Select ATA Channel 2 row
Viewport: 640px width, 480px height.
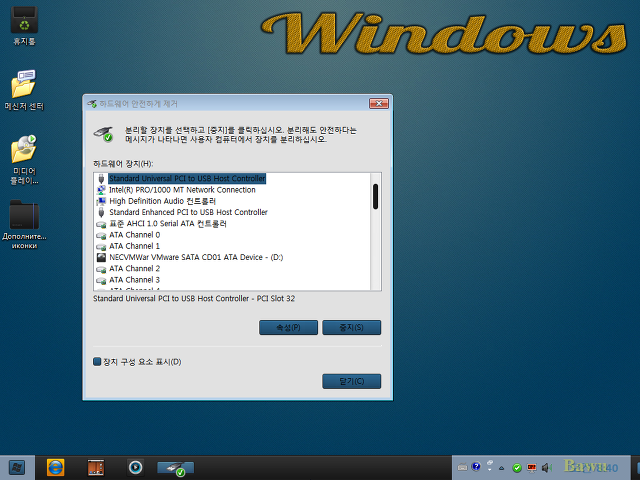tap(134, 269)
